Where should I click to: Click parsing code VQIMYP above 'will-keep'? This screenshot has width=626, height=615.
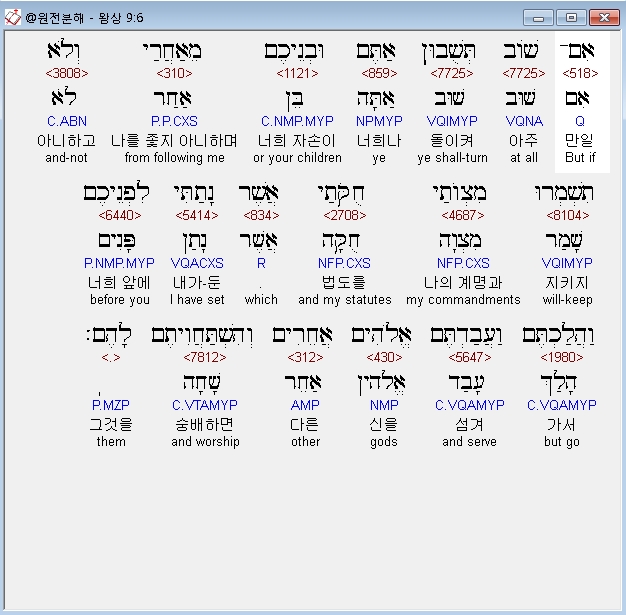567,263
